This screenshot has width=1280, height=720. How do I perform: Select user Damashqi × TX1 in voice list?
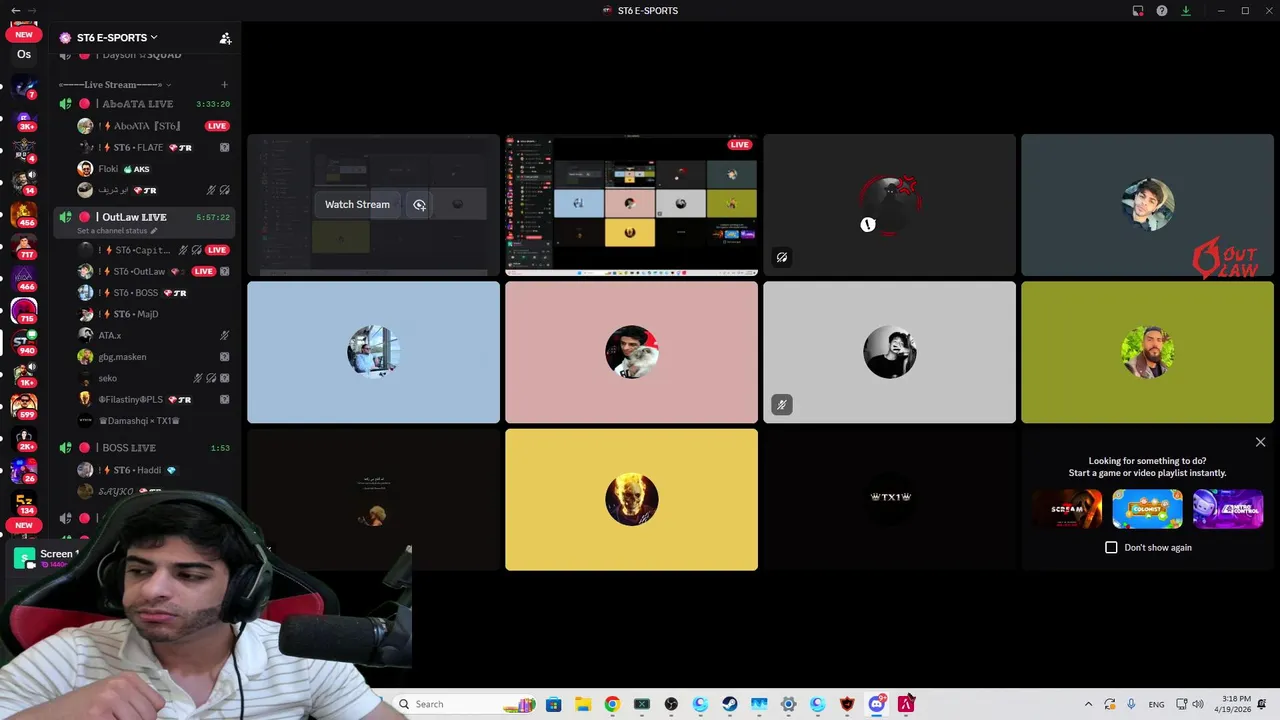152,421
